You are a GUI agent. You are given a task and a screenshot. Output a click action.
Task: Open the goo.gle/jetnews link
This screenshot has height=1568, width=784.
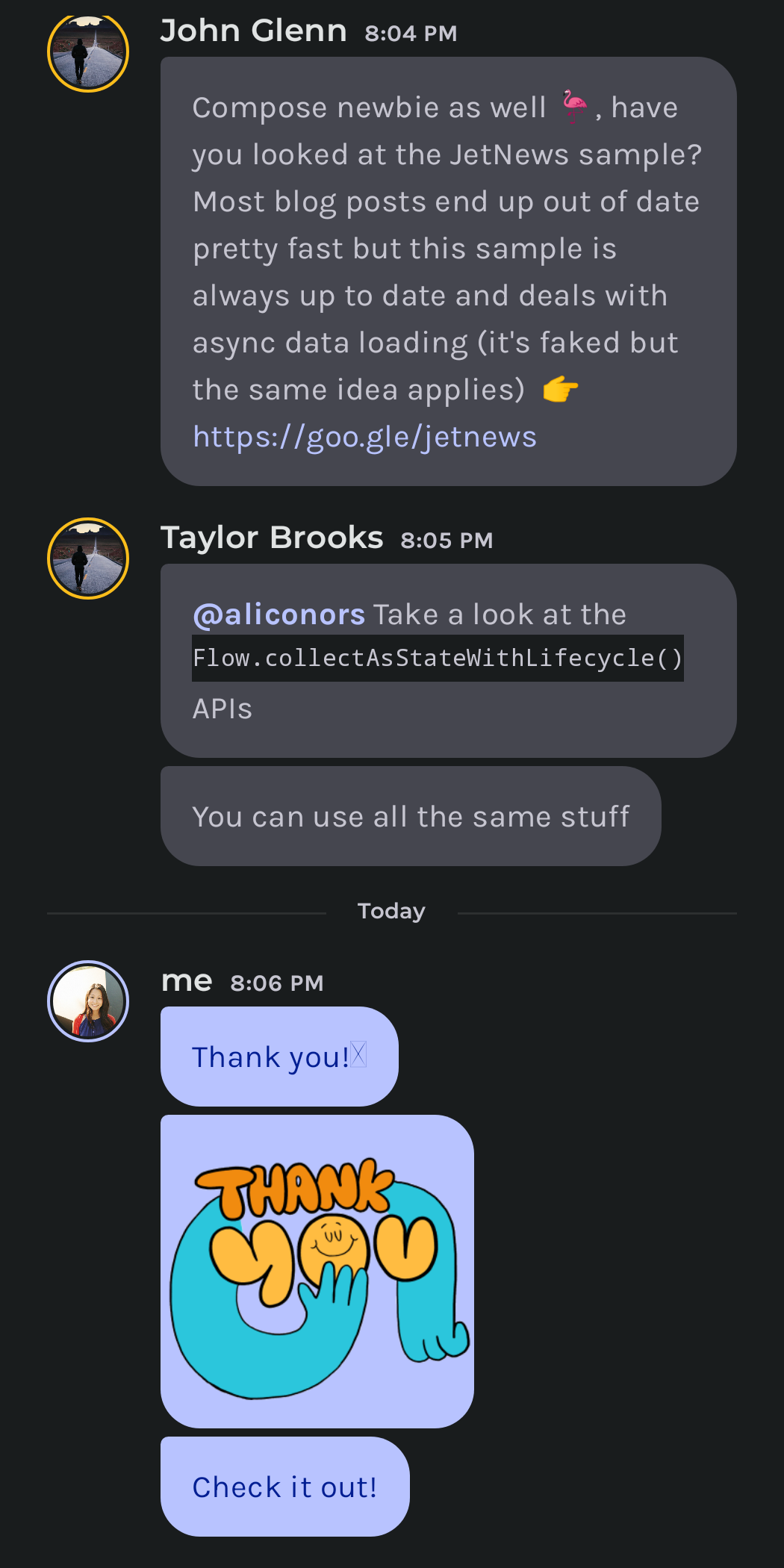tap(364, 437)
